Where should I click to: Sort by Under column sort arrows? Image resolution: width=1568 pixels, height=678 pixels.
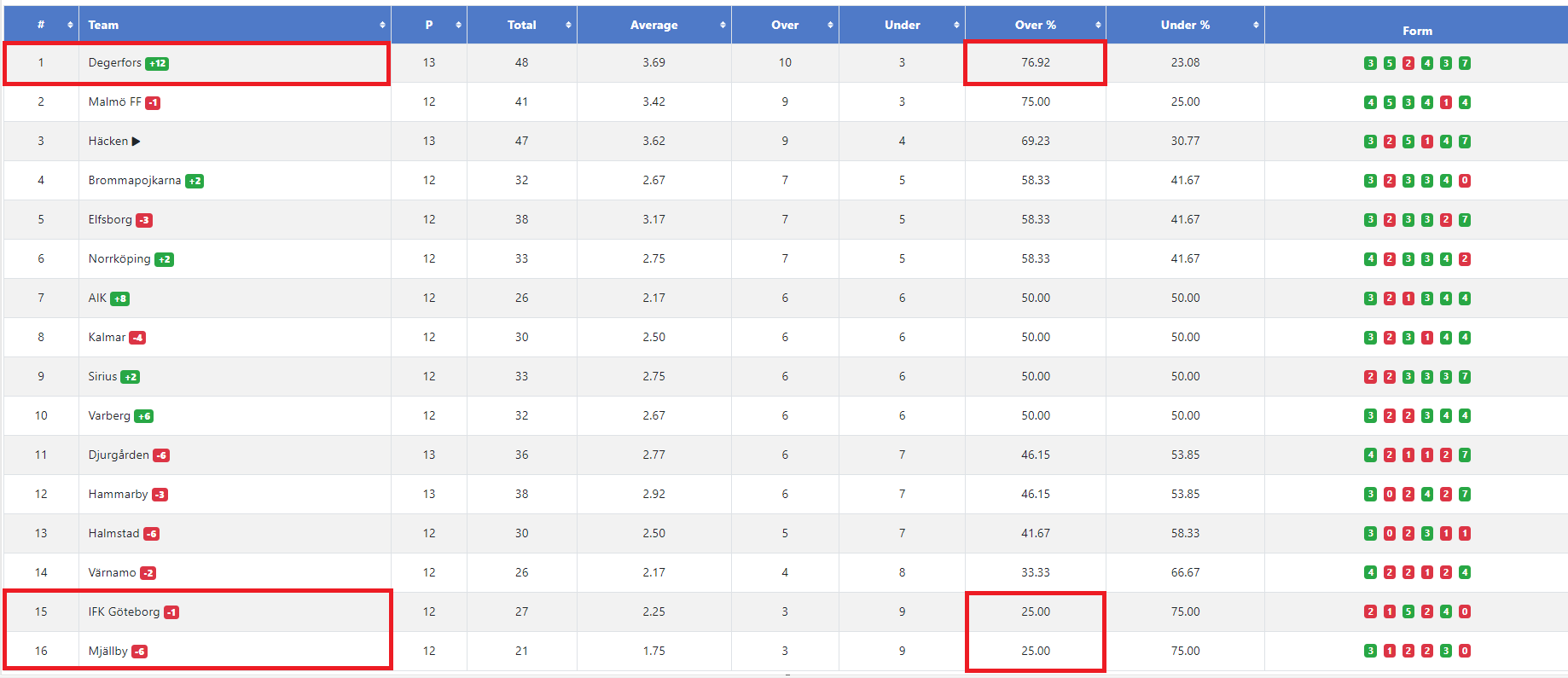coord(956,25)
